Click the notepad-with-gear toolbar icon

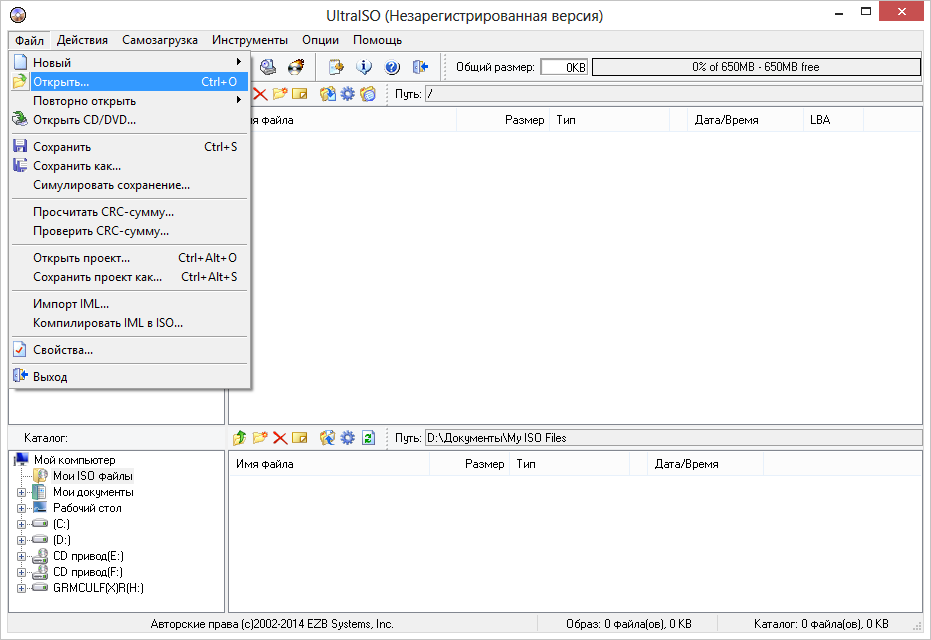tap(336, 67)
